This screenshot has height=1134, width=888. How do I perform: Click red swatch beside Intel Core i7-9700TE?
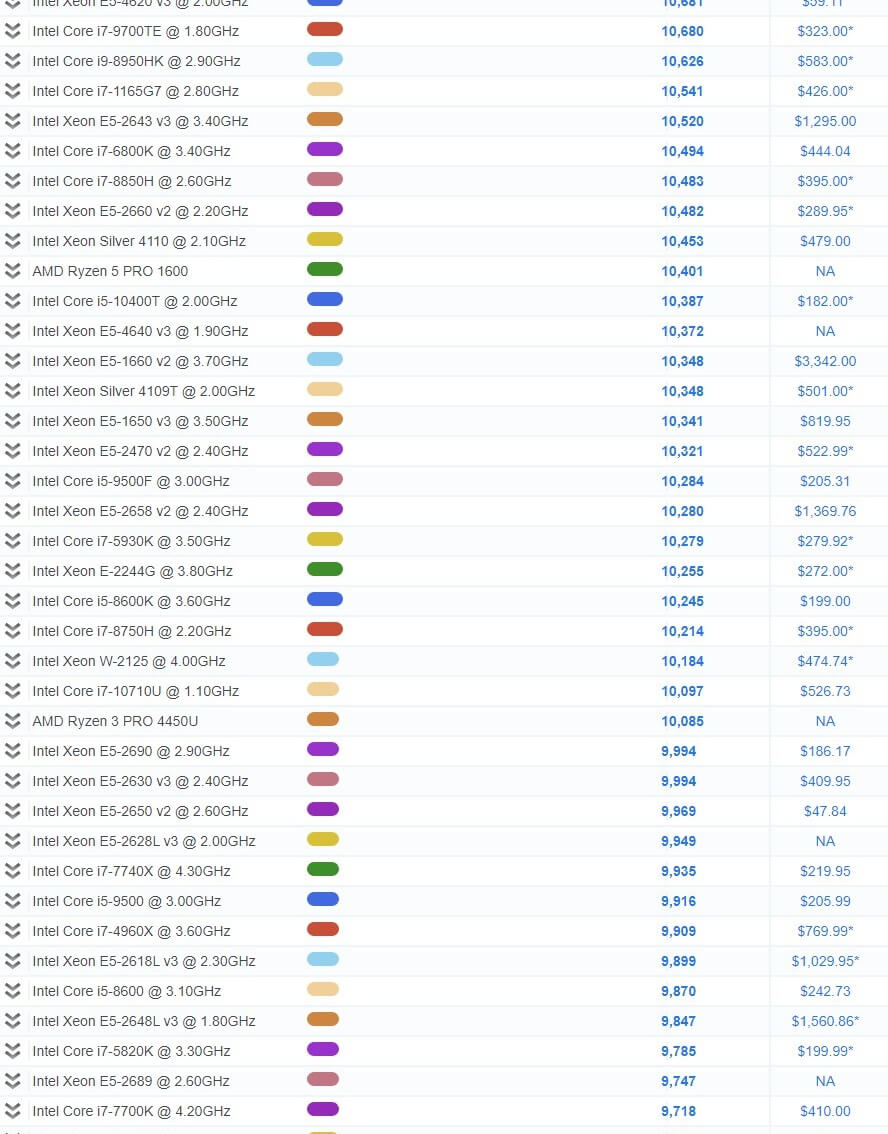pos(325,30)
